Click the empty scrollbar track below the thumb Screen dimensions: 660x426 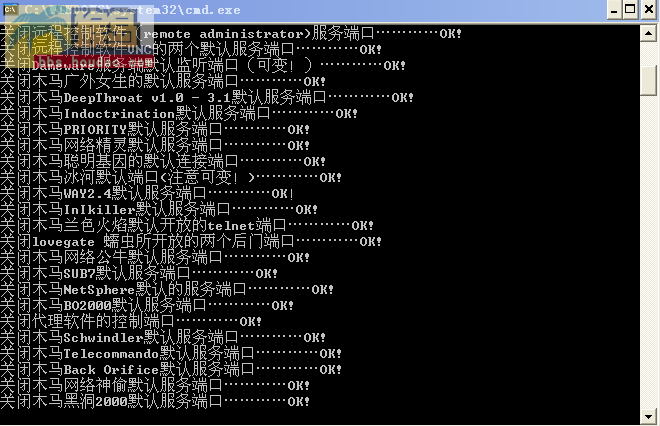coord(648,253)
